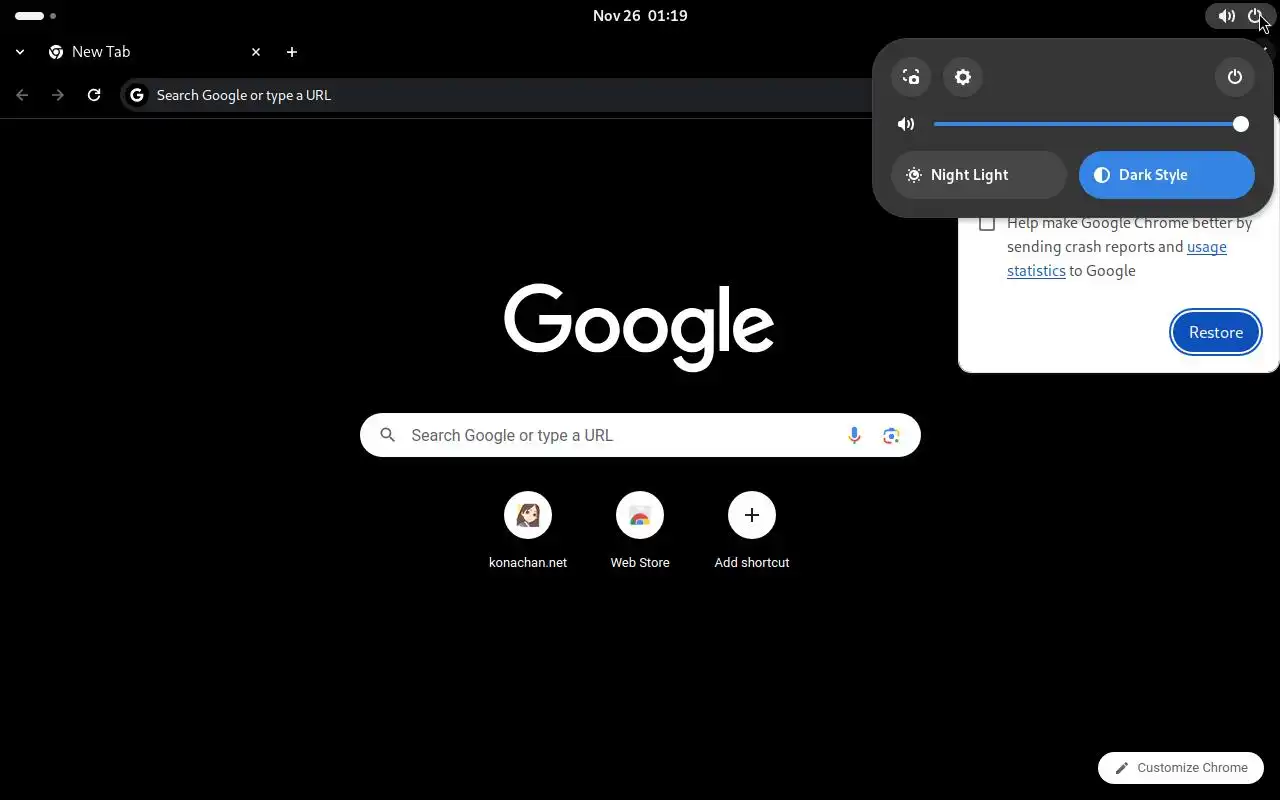Image resolution: width=1280 pixels, height=800 pixels.
Task: Click the Google icon in the address bar
Action: click(x=137, y=95)
